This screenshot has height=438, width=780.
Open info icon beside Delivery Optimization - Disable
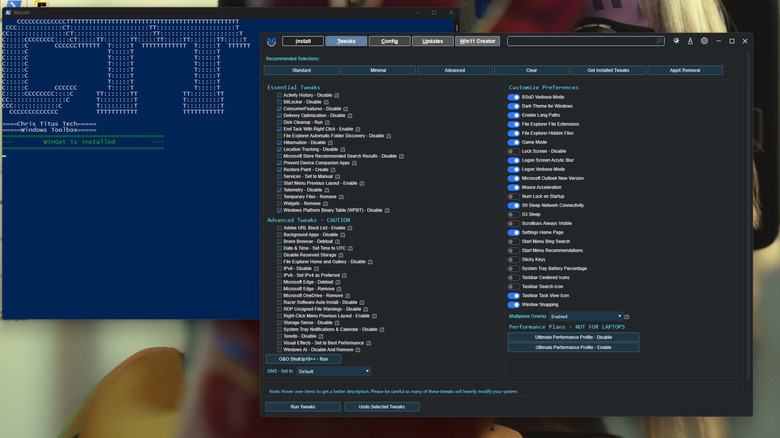pos(350,115)
